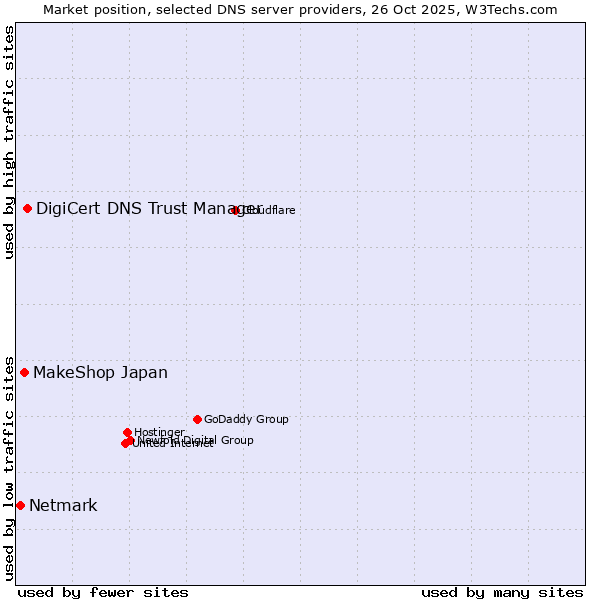Click the Cloudflare label text
The image size is (600, 600).
[270, 210]
